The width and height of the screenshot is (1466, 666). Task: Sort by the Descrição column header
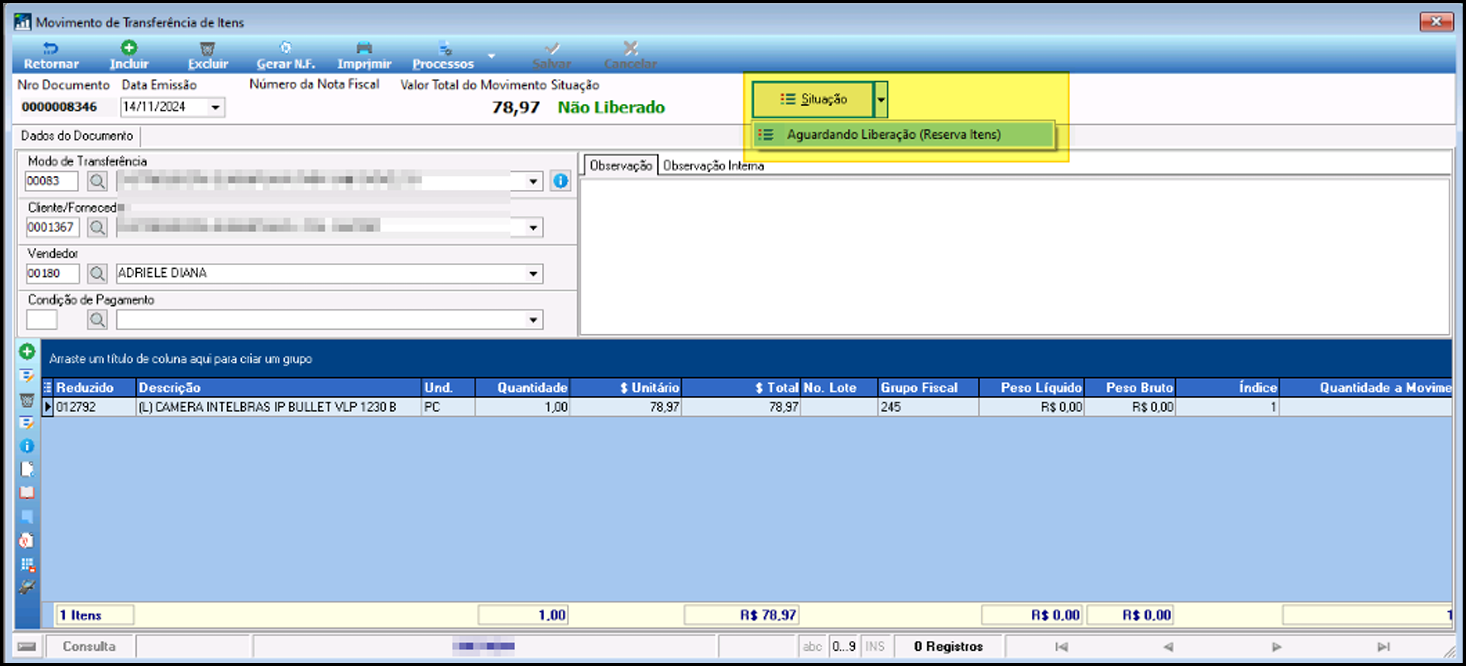(278, 388)
